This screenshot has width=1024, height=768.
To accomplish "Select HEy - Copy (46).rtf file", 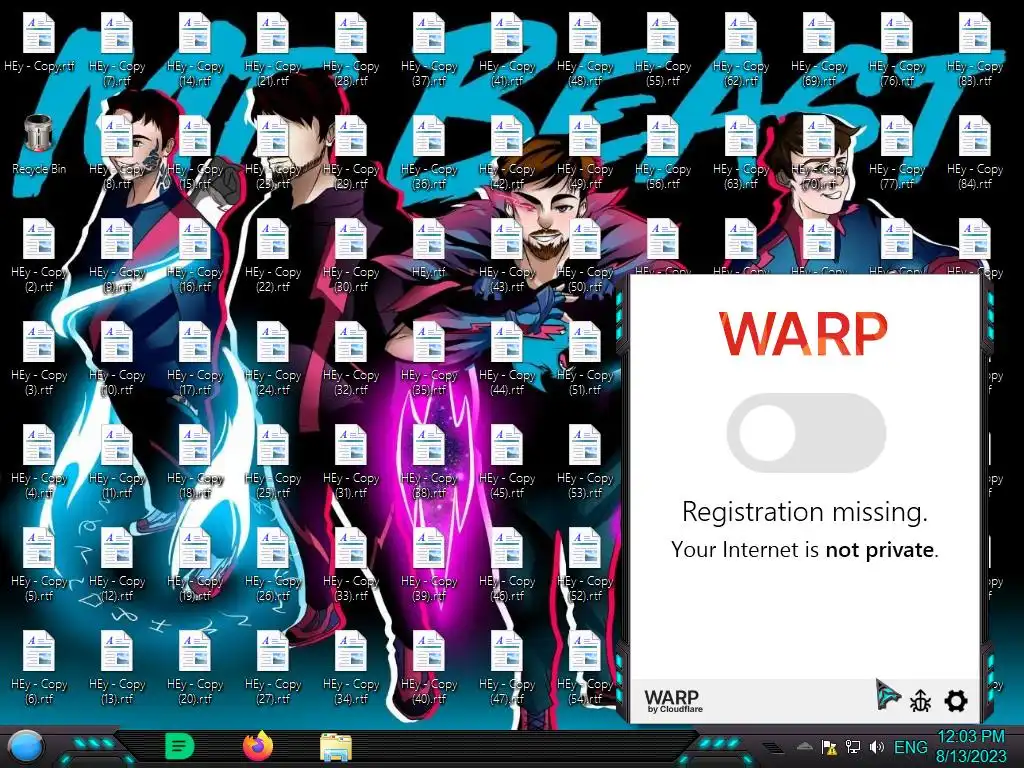I will click(507, 564).
